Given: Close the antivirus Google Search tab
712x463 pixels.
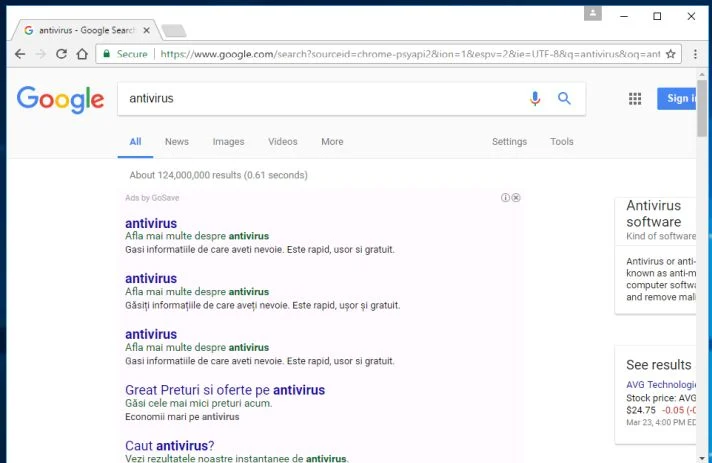Looking at the screenshot, I should (x=146, y=30).
